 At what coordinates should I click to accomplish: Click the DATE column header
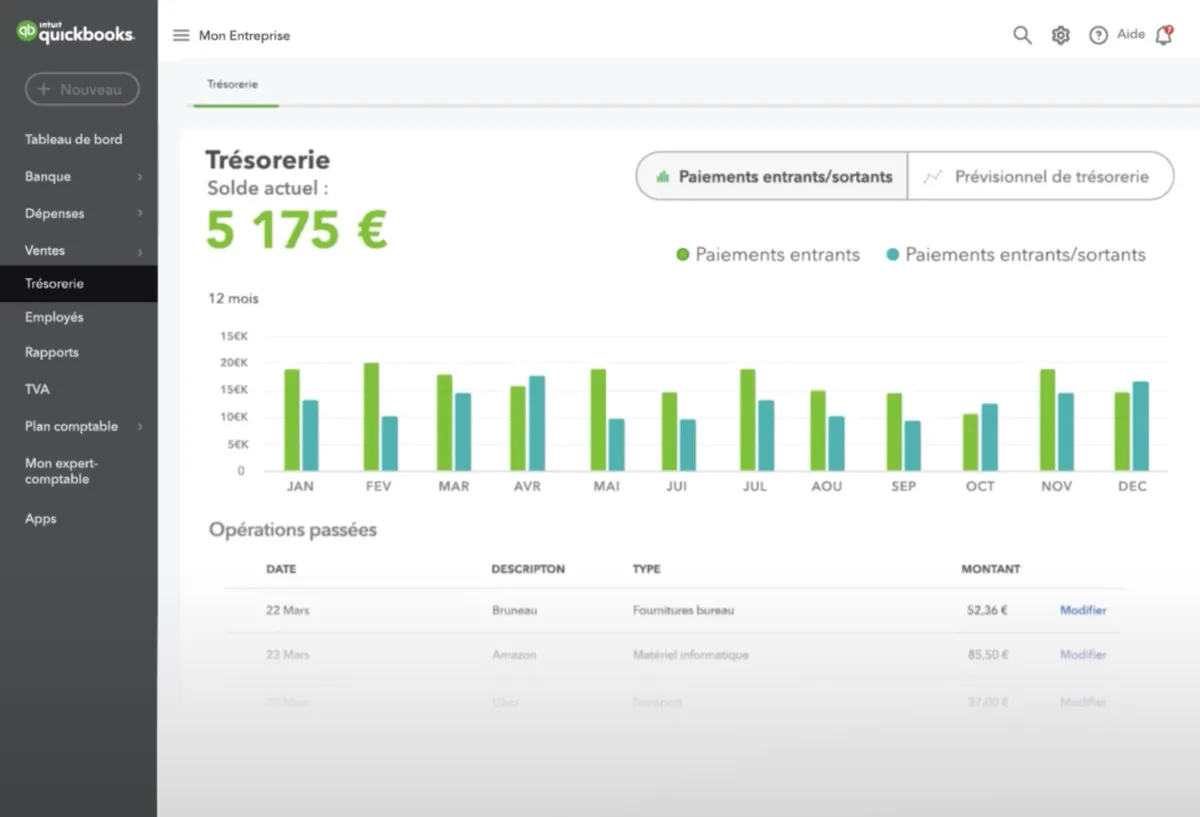point(281,569)
